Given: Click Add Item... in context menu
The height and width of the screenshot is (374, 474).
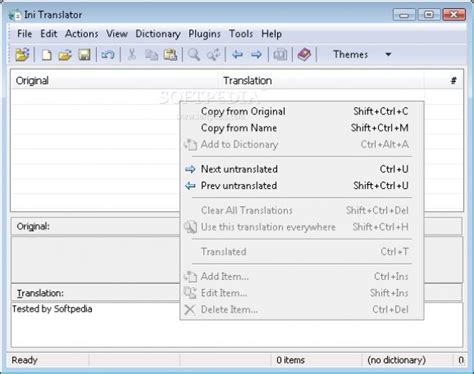Looking at the screenshot, I should point(302,276).
